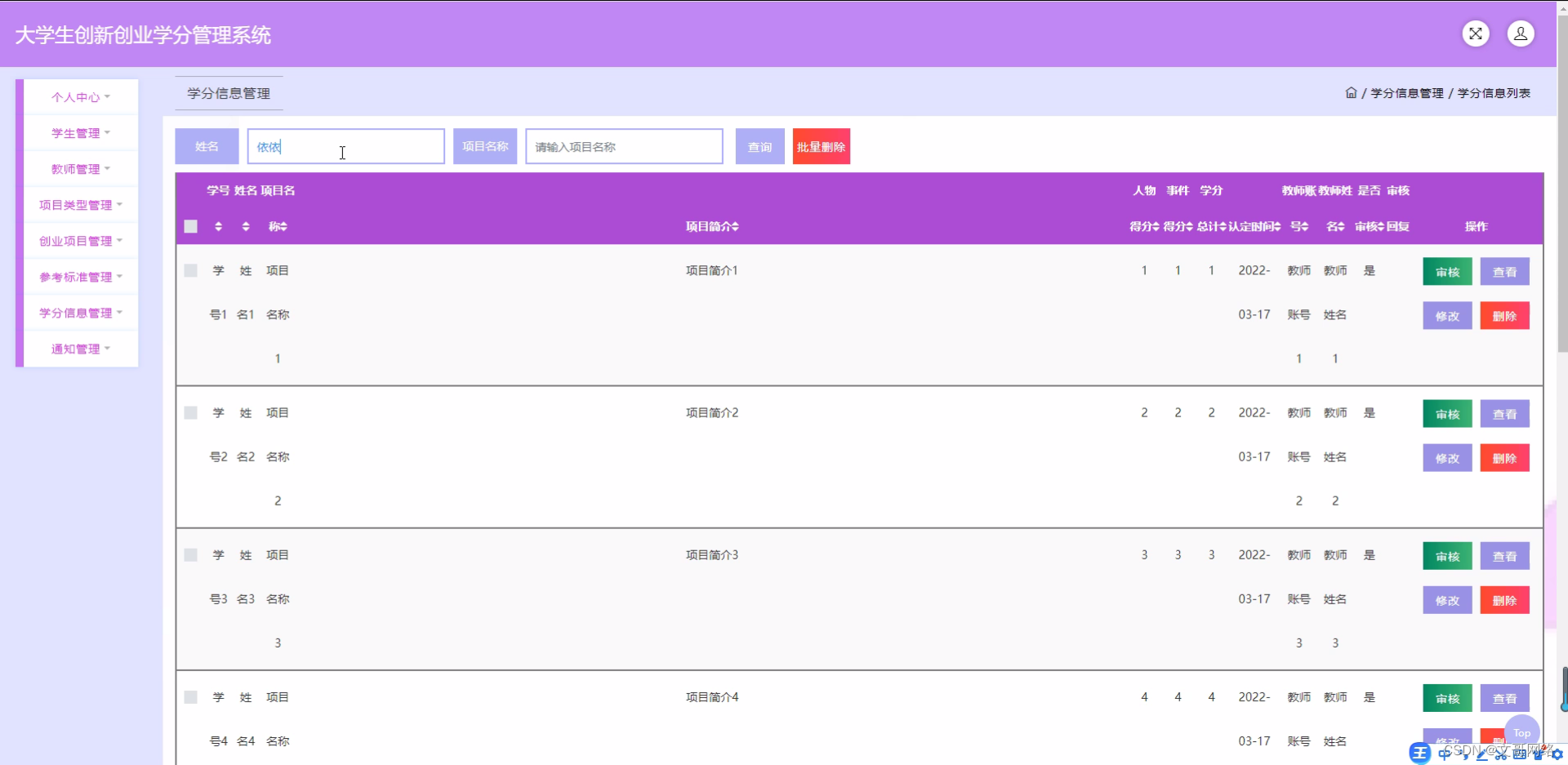Click the red 批量删除 button
Image resolution: width=1568 pixels, height=765 pixels.
(821, 146)
